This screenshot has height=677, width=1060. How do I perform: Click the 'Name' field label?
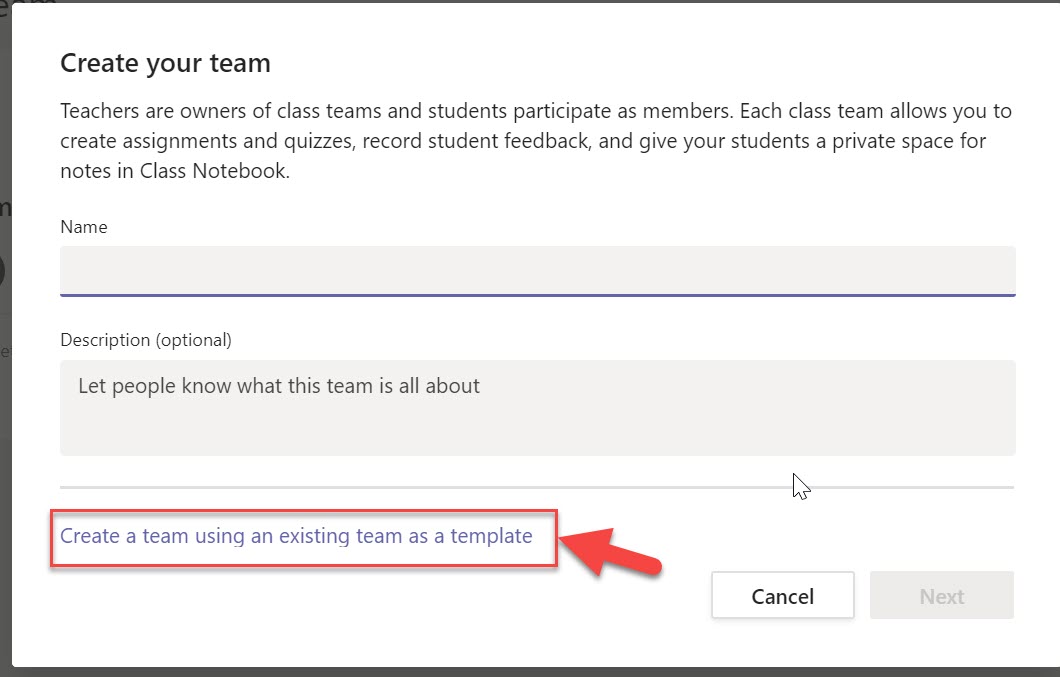[84, 227]
